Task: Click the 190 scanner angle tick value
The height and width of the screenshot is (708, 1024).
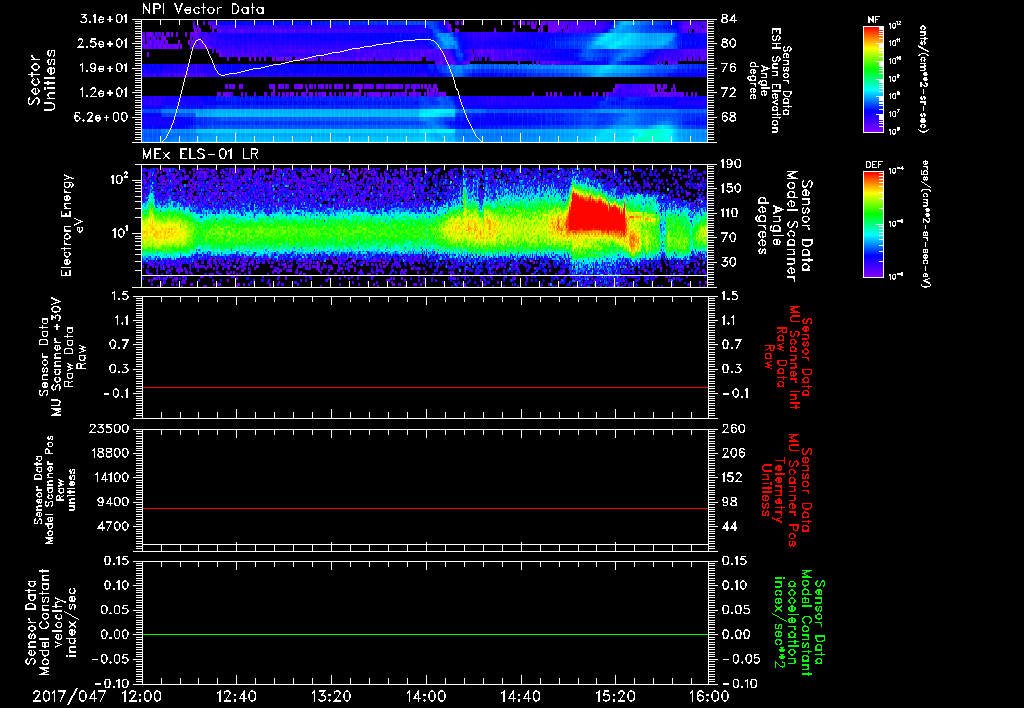Action: tap(731, 164)
